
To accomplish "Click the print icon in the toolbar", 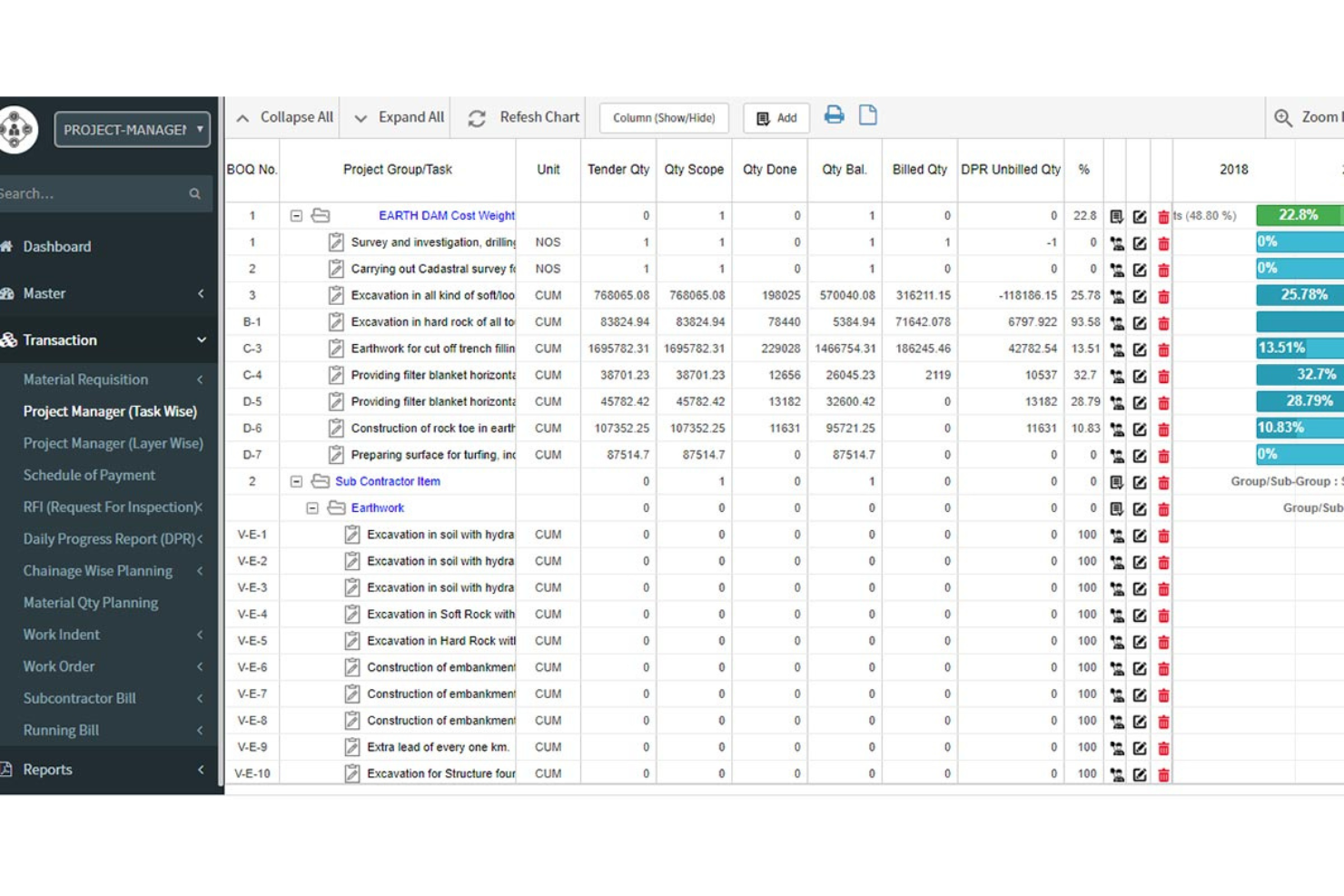I will [834, 115].
